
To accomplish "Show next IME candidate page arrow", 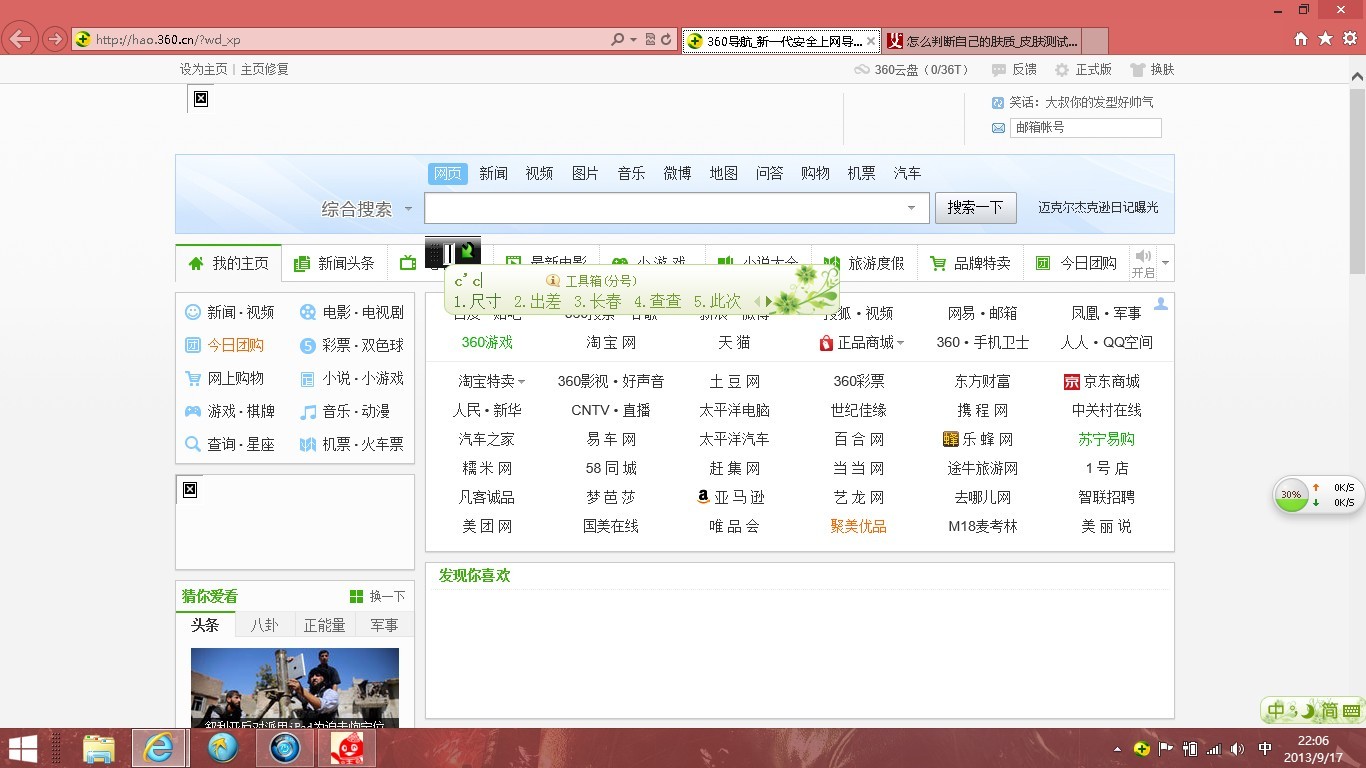I will 768,301.
